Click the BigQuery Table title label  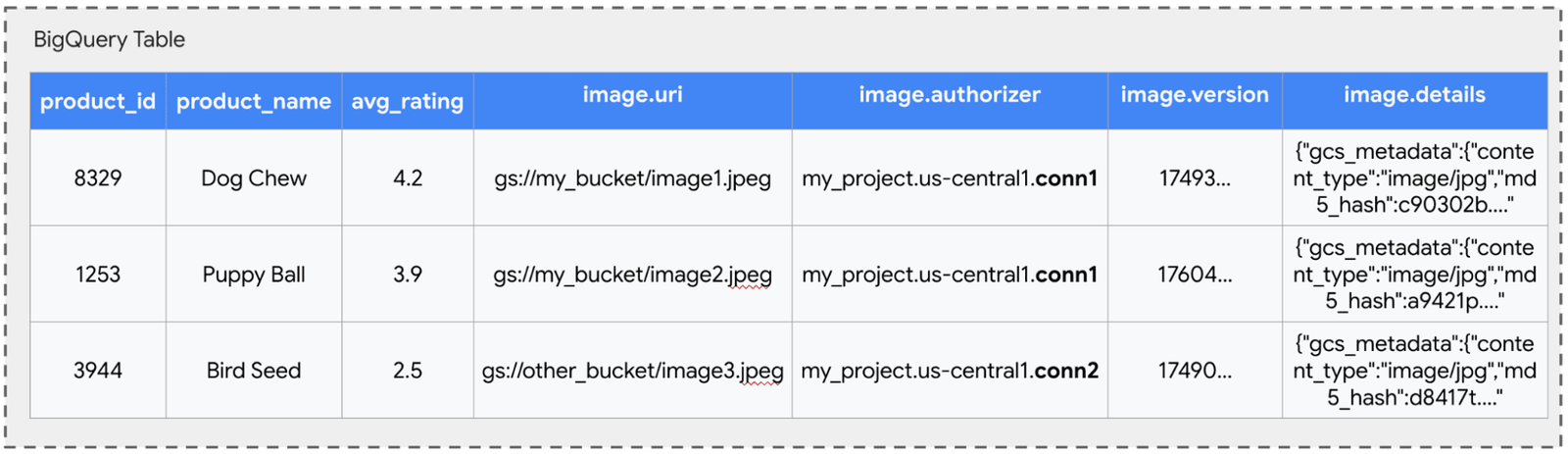(x=109, y=40)
